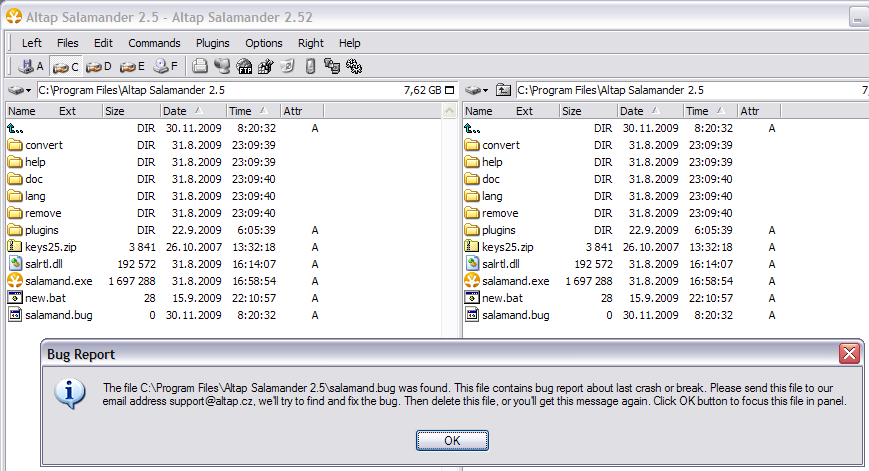Image resolution: width=869 pixels, height=471 pixels.
Task: Open the Files menu
Action: click(68, 43)
